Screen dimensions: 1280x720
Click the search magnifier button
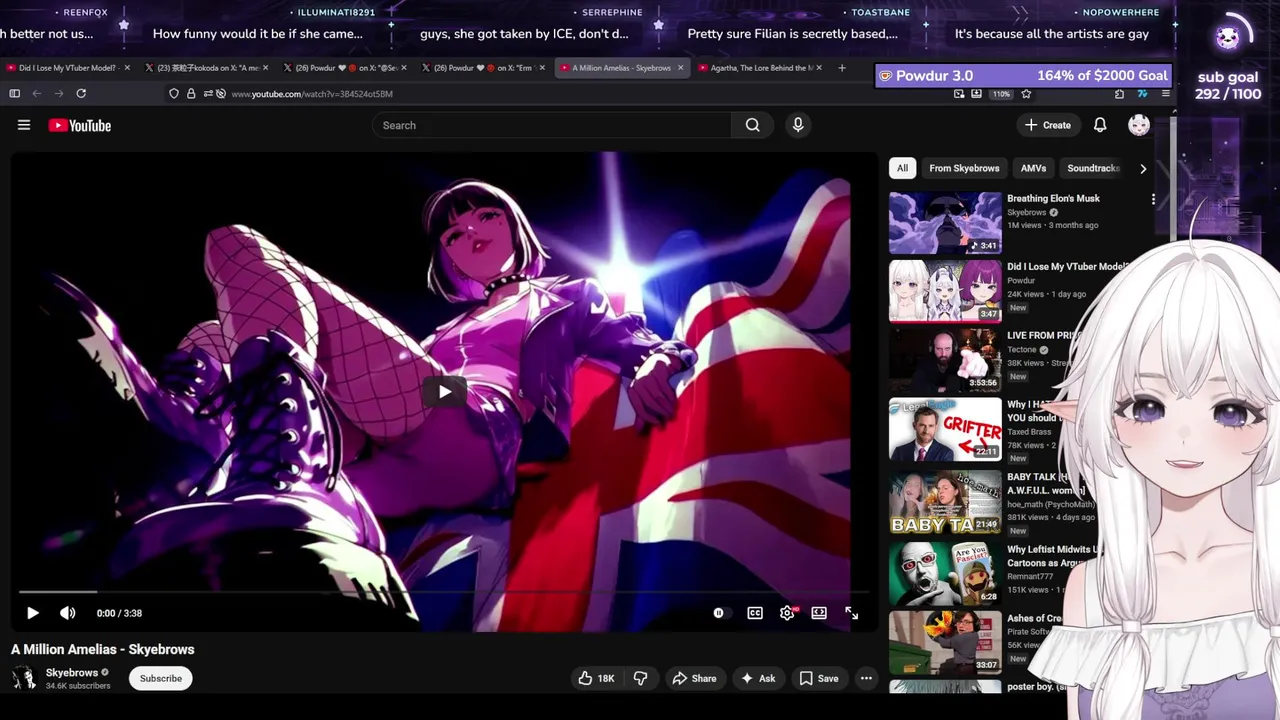coord(752,125)
